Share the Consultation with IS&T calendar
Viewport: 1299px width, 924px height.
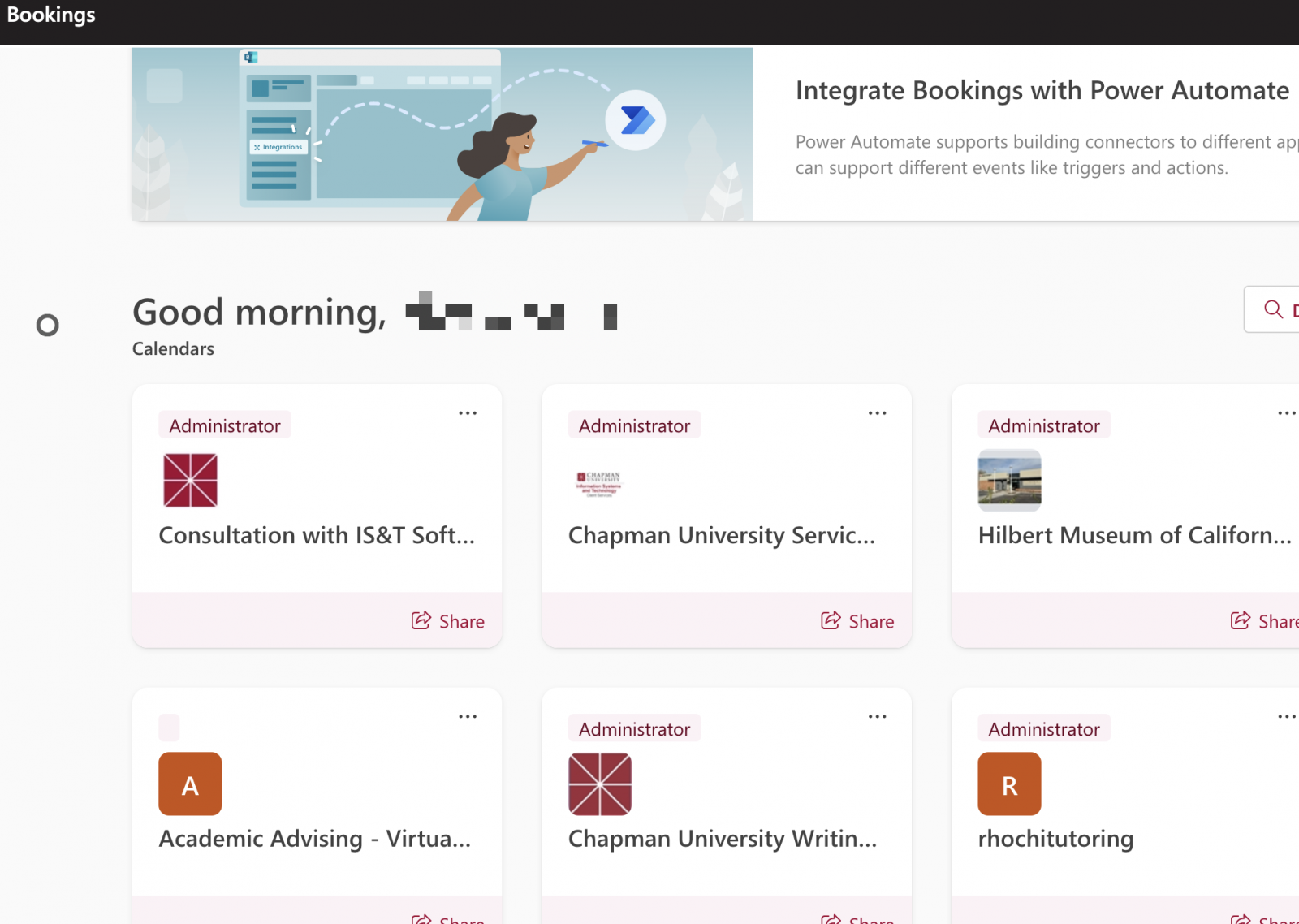(x=448, y=621)
